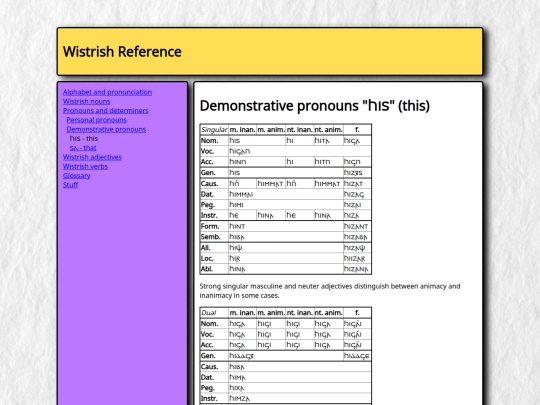Image resolution: width=540 pixels, height=405 pixels.
Task: Click Instr. row label in Dual table
Action: (214, 399)
